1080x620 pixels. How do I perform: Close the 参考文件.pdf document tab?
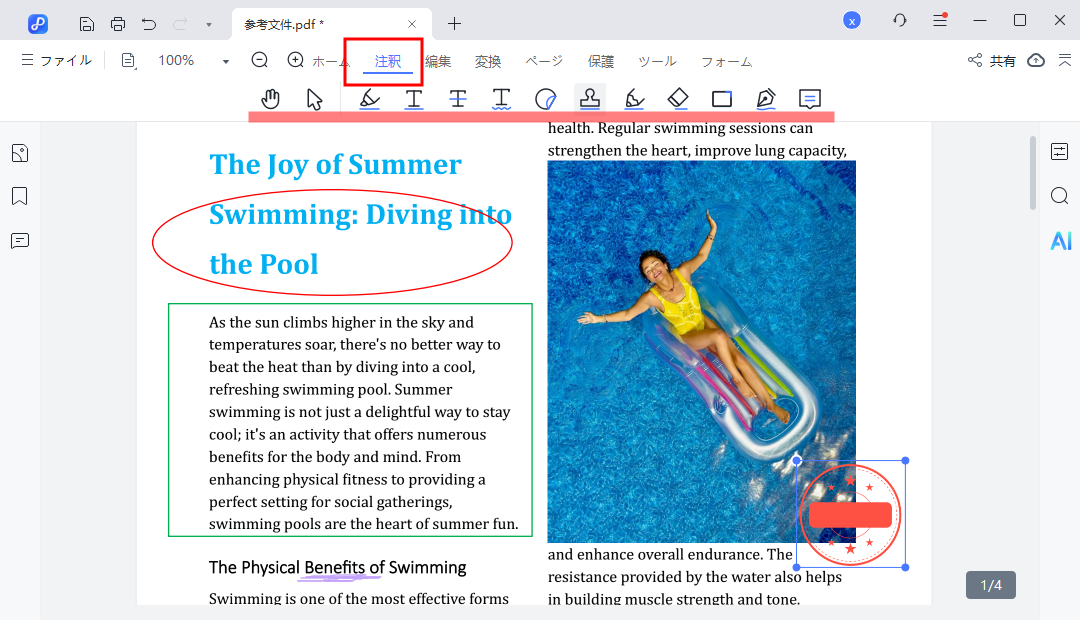pos(412,23)
